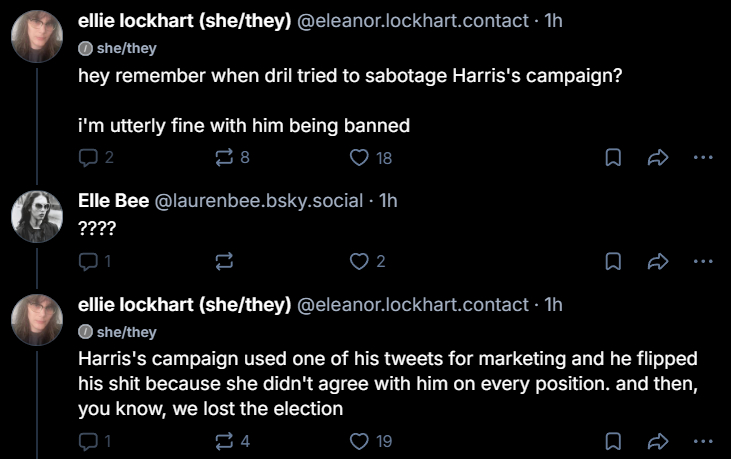Open more options on the last post
The height and width of the screenshot is (459, 731).
coord(703,440)
